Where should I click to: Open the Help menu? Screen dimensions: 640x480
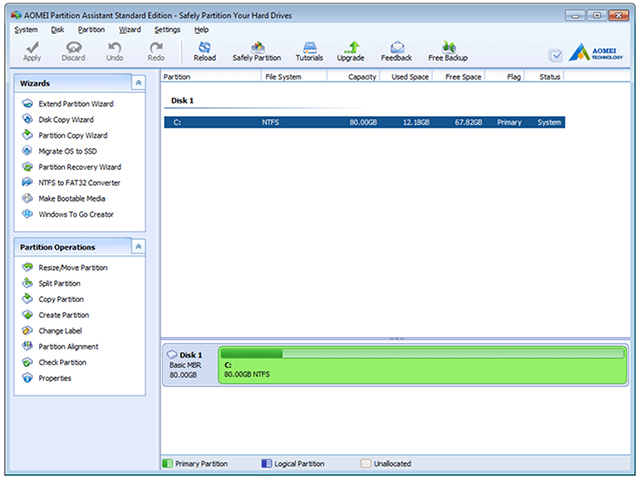(201, 30)
